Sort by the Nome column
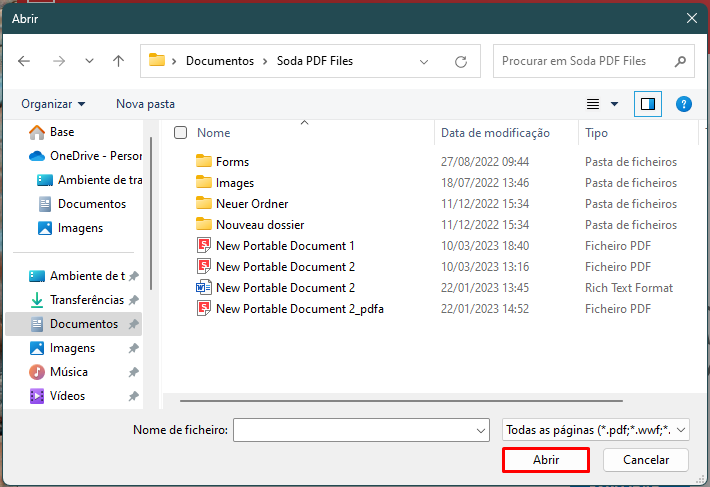 pyautogui.click(x=214, y=133)
